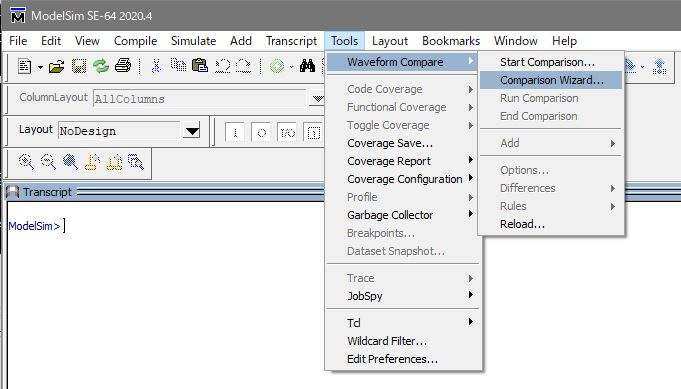Click the Print toolbar icon

123,66
